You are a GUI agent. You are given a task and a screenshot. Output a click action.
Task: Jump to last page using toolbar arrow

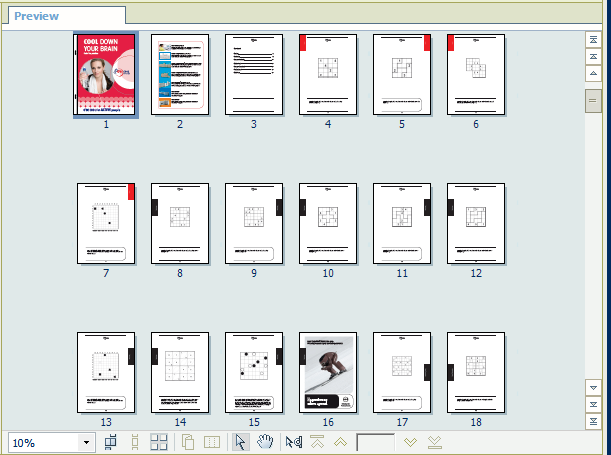[x=434, y=442]
